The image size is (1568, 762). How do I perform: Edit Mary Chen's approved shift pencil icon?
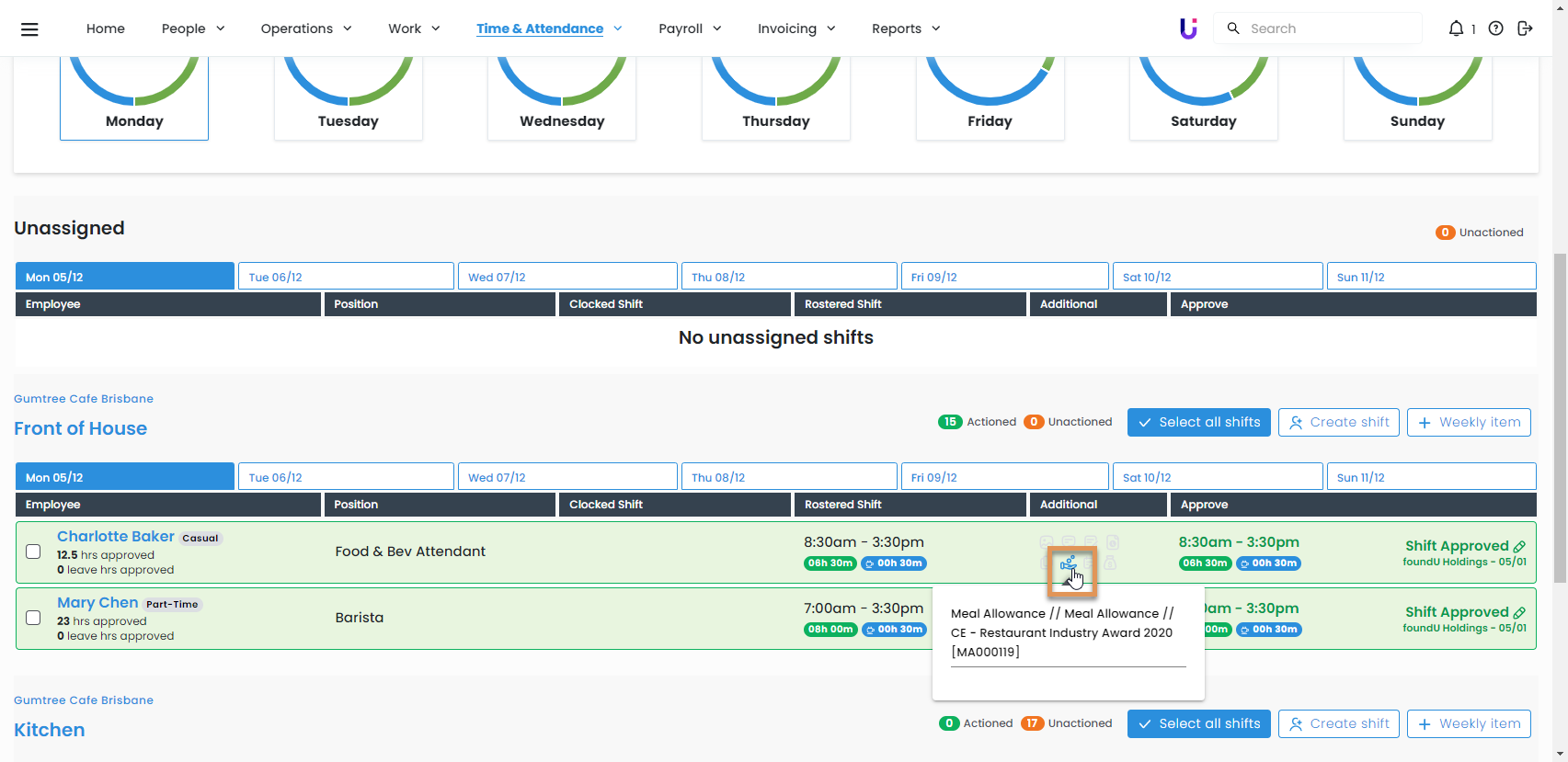pyautogui.click(x=1519, y=613)
